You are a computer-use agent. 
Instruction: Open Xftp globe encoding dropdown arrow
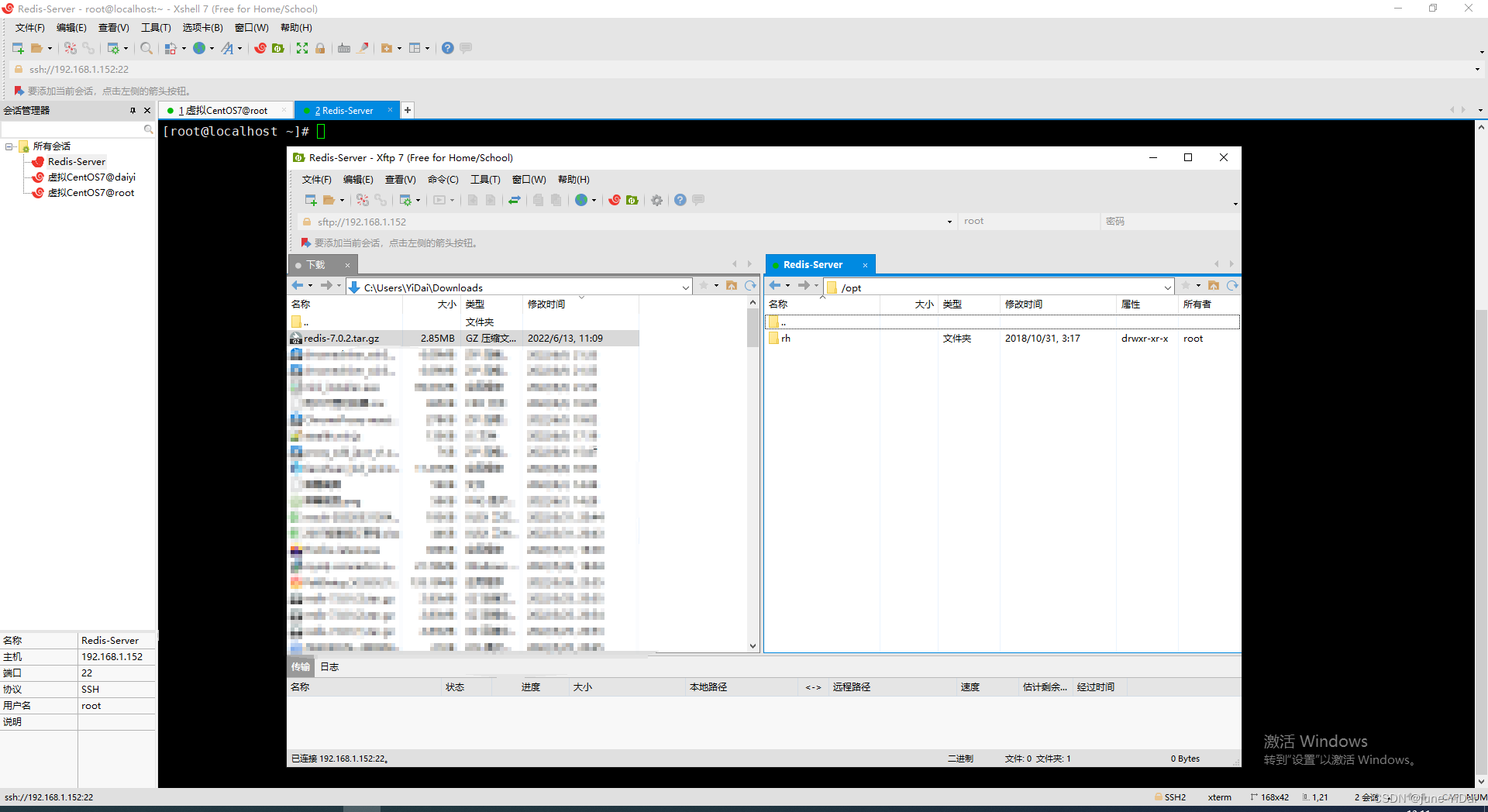click(594, 200)
